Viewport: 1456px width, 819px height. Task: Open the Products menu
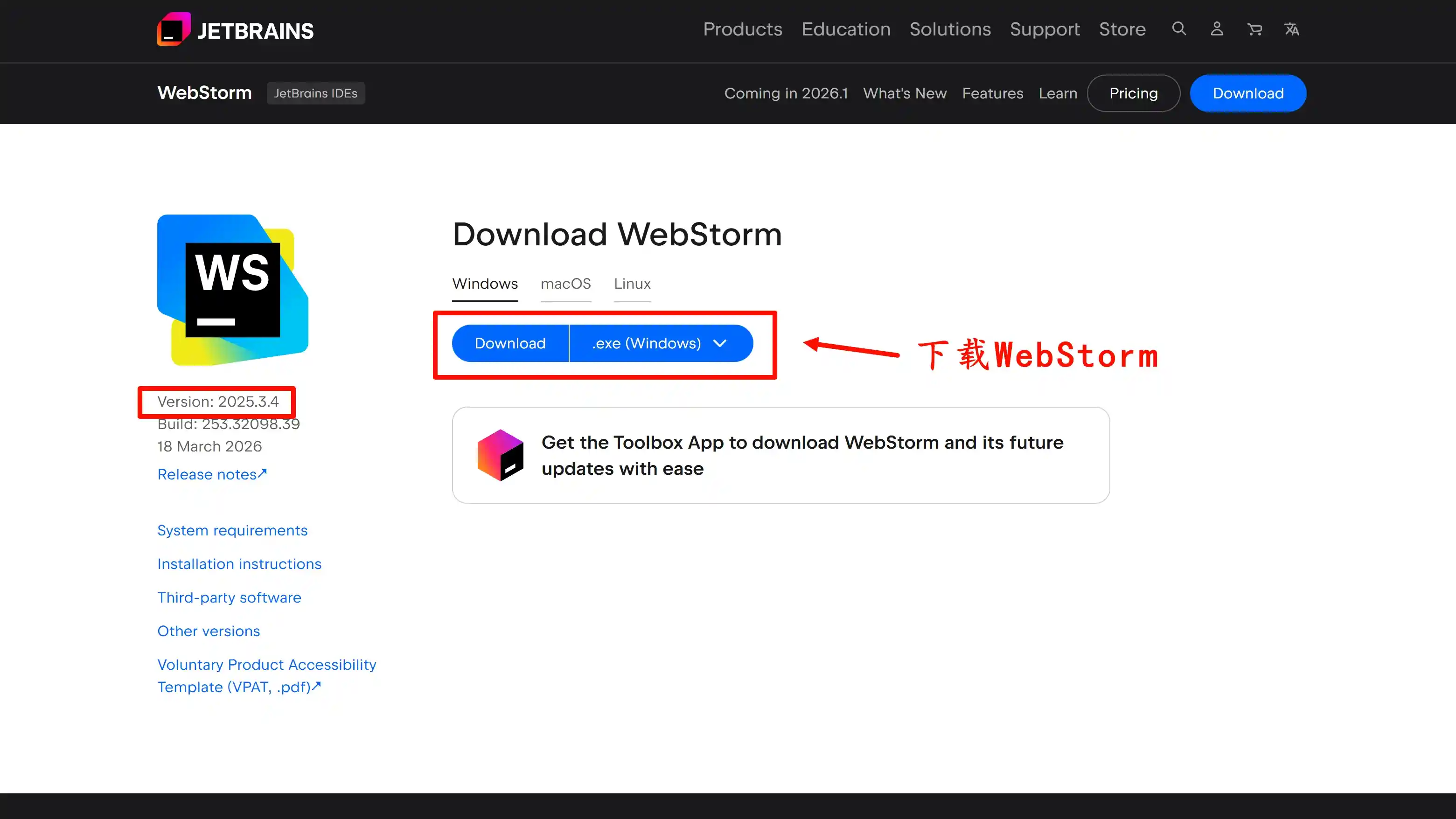tap(742, 29)
